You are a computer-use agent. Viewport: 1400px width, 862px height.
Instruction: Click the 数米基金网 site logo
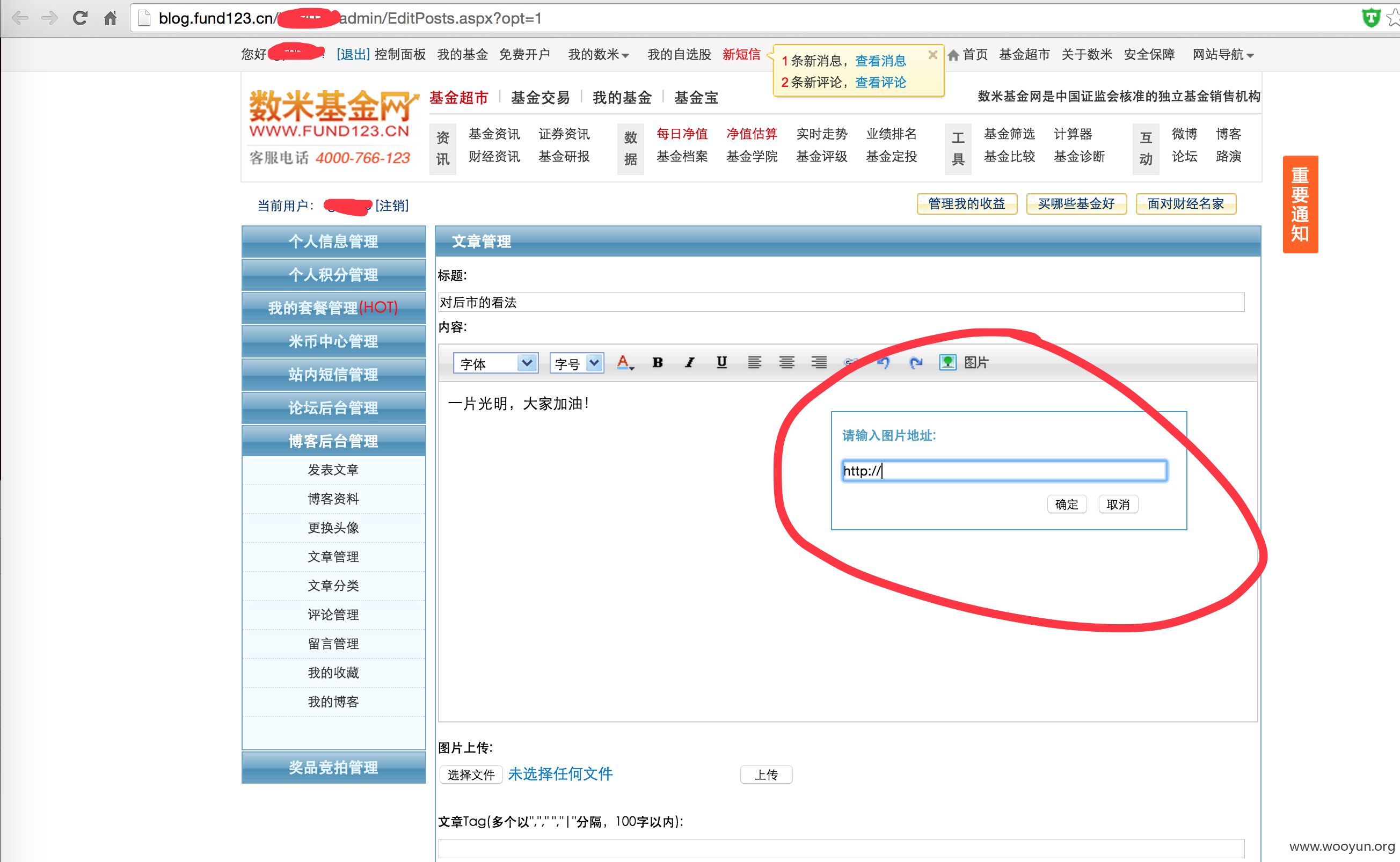point(333,114)
